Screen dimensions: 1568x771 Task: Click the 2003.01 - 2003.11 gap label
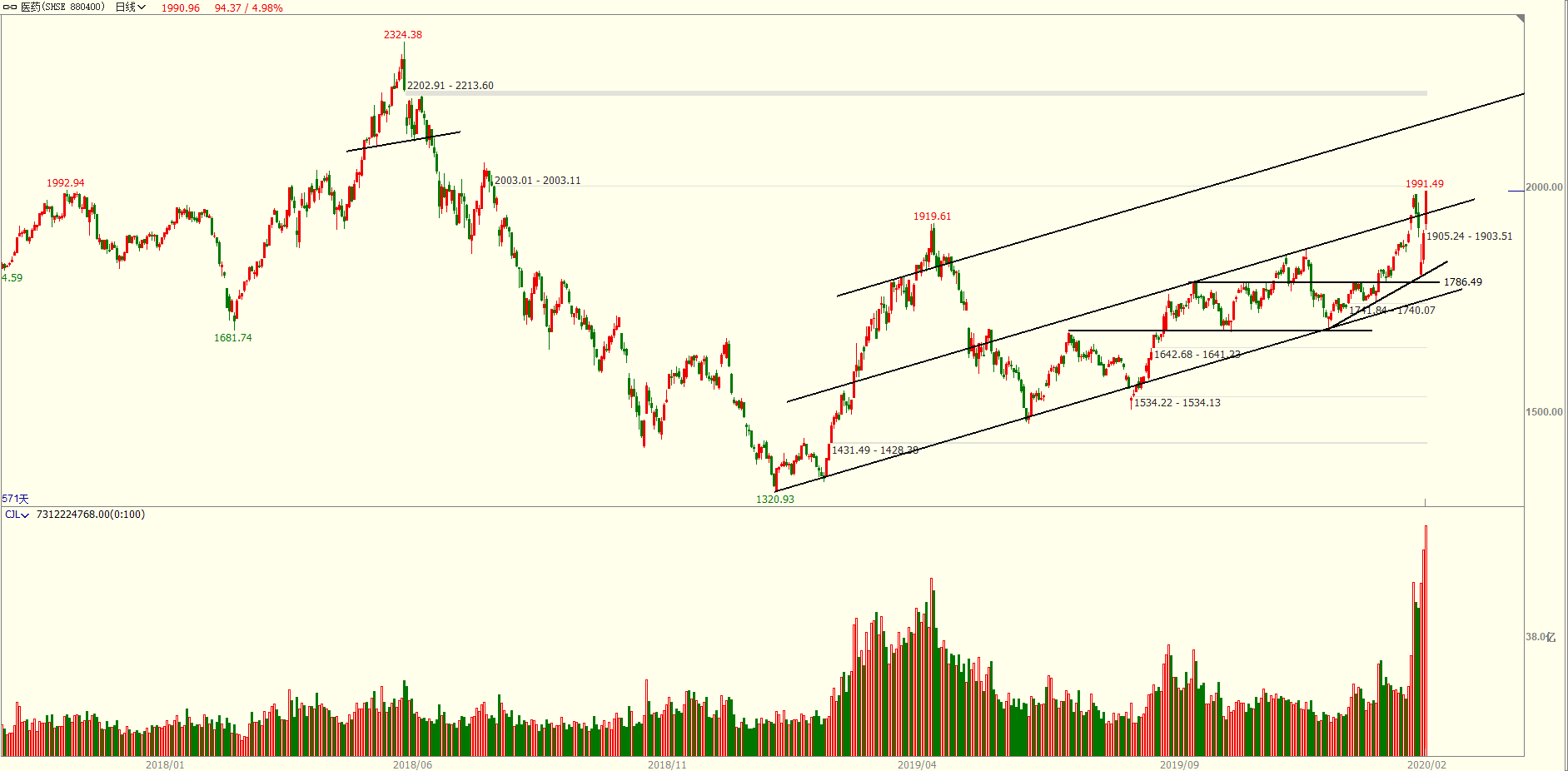tap(538, 181)
